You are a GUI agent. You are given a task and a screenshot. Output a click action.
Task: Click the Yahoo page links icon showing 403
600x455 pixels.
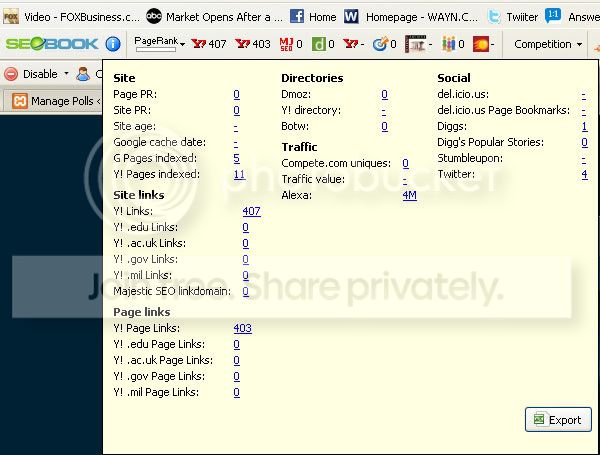pyautogui.click(x=243, y=44)
